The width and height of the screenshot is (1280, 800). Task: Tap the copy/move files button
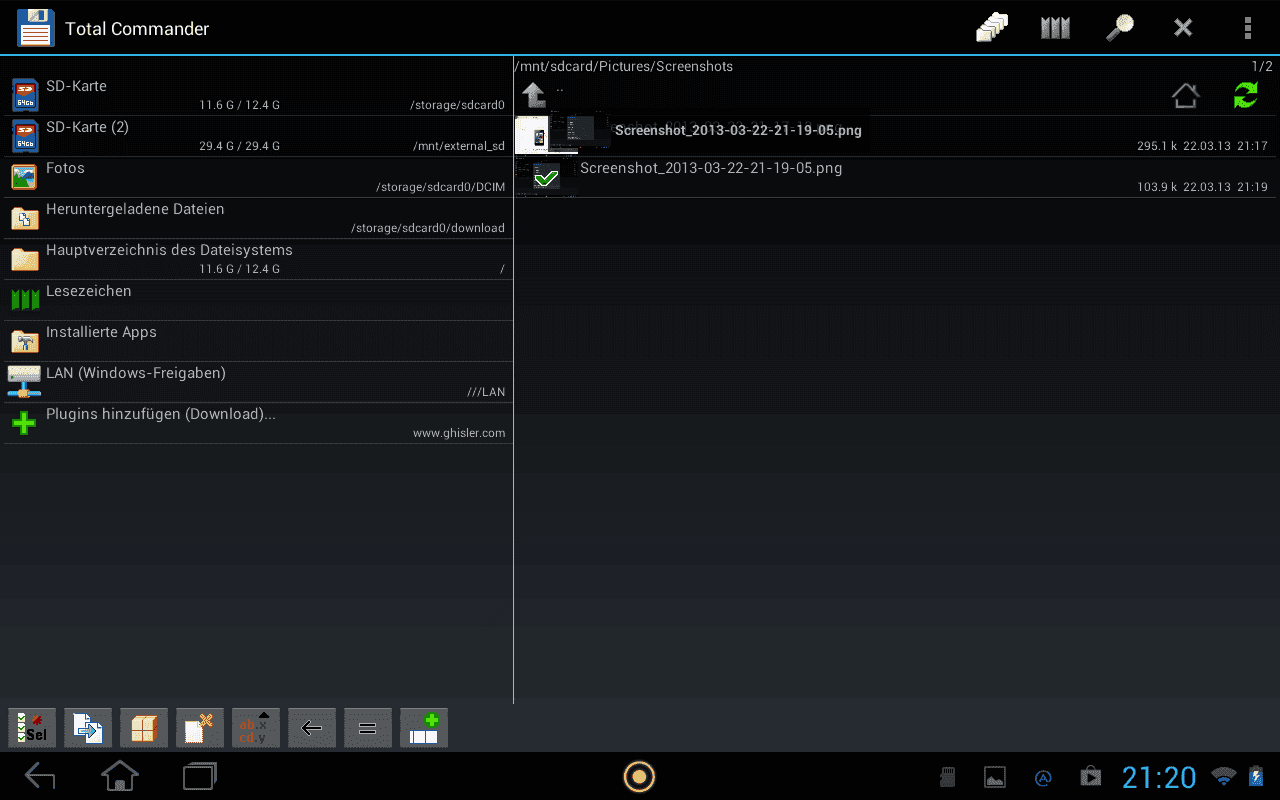[x=88, y=728]
